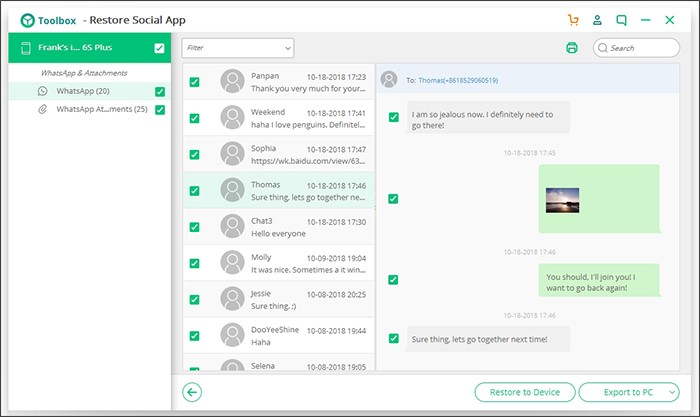The width and height of the screenshot is (700, 417).
Task: Open DooYeeShine 'Haha' conversation
Action: (x=261, y=342)
